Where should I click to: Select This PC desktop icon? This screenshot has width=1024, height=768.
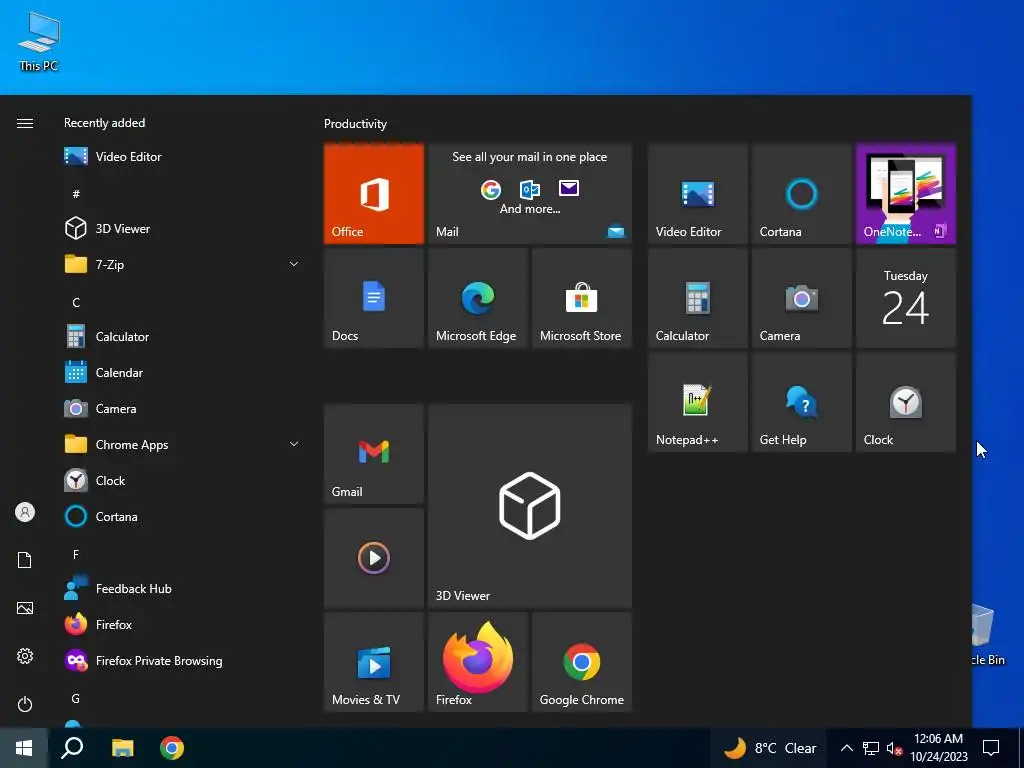[x=39, y=40]
